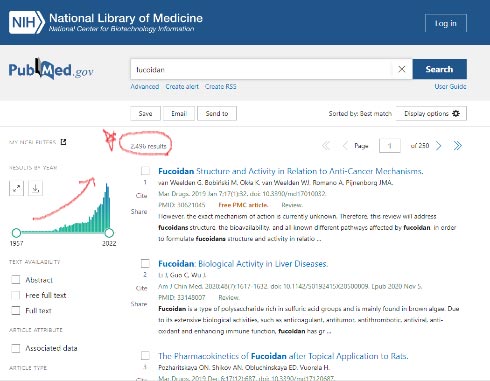490x381 pixels.
Task: Go to the previous page arrow
Action: point(345,146)
